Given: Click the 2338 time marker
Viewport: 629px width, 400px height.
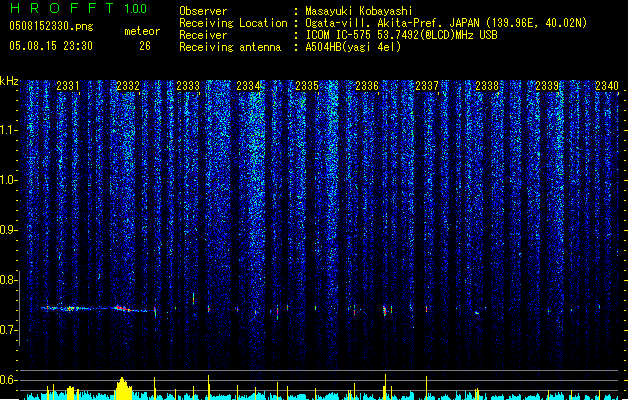Looking at the screenshot, I should tap(487, 85).
